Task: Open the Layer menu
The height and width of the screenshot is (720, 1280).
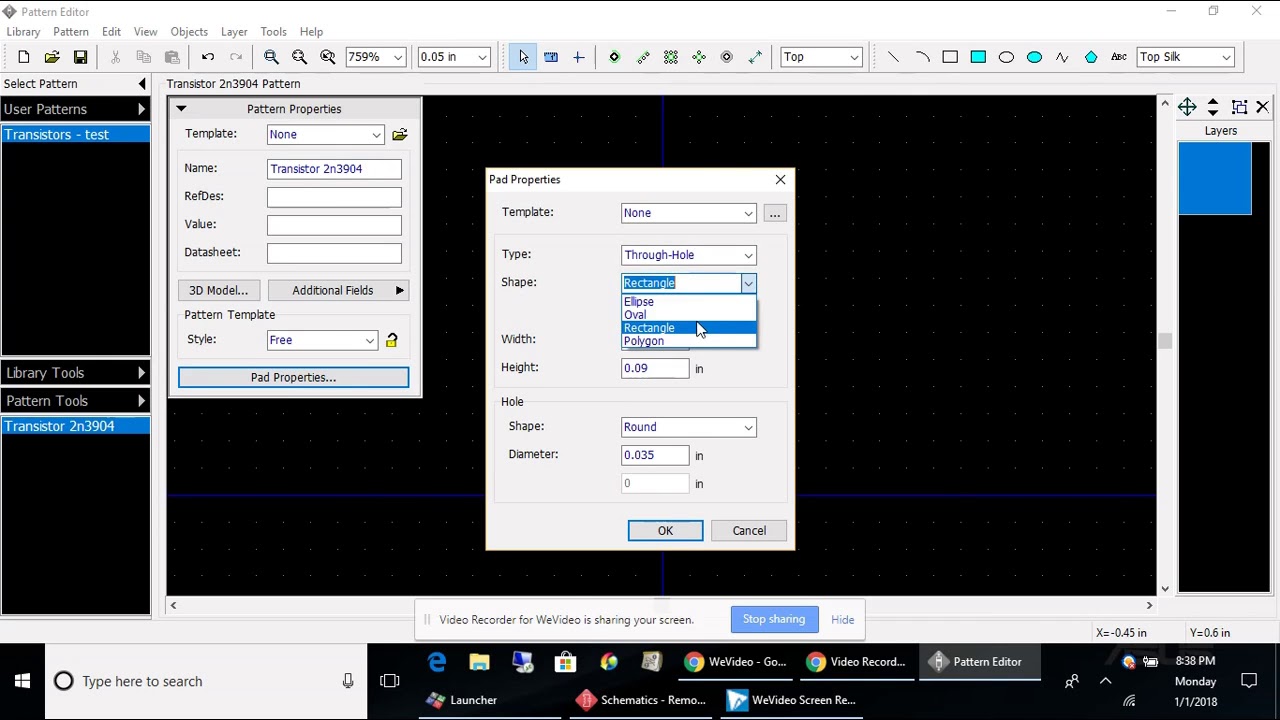Action: 234,32
